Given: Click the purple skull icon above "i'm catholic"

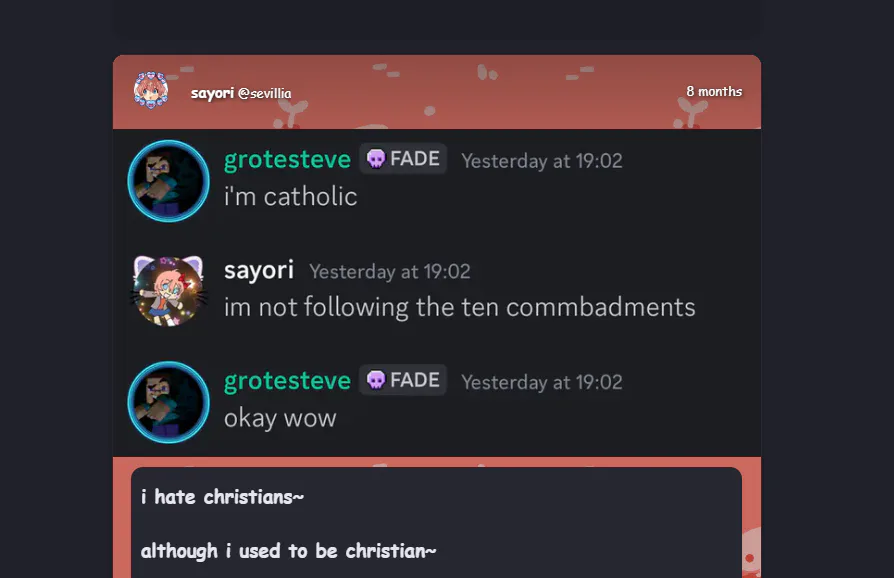Looking at the screenshot, I should click(x=376, y=158).
